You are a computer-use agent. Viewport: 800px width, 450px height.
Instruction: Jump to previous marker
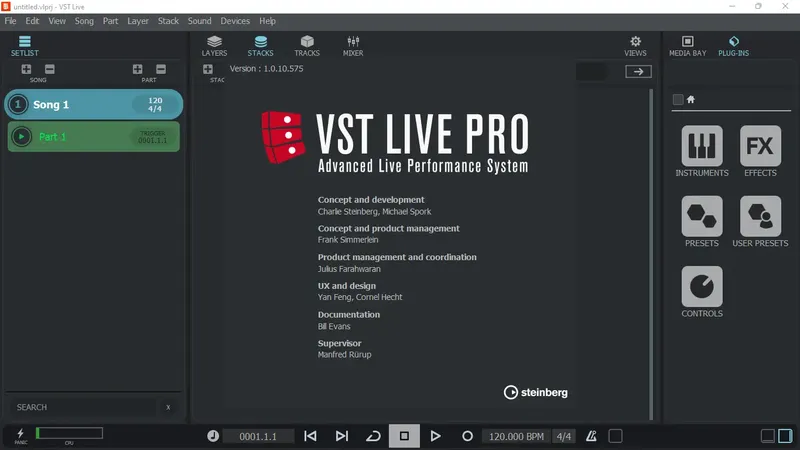(x=310, y=436)
